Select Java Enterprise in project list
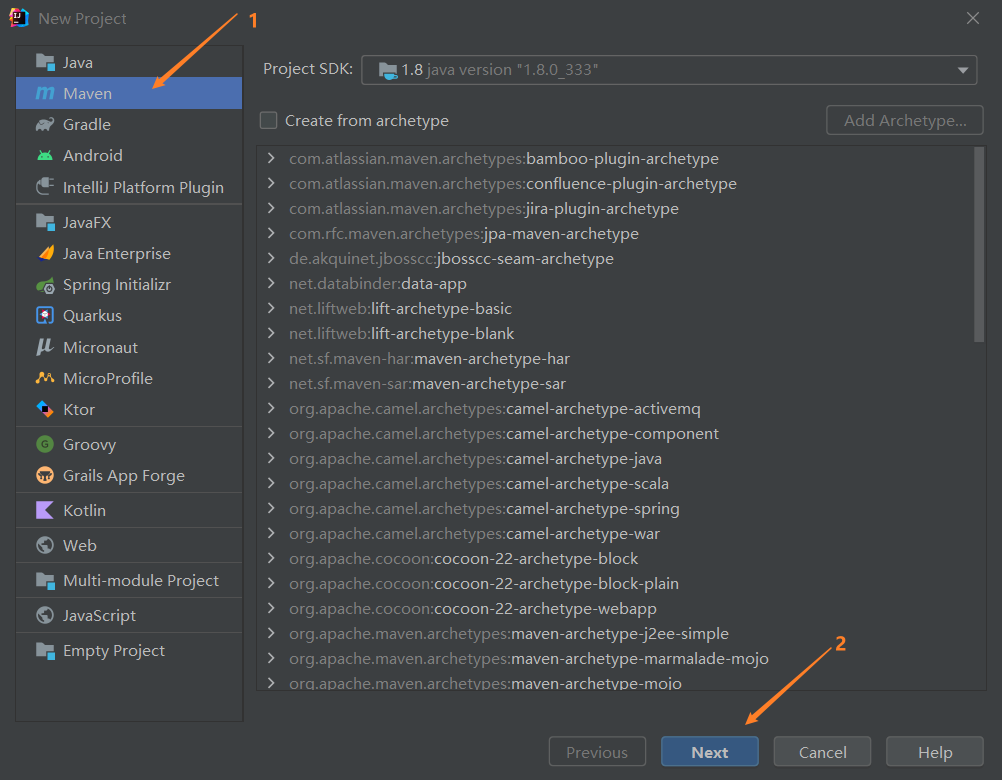Image resolution: width=1002 pixels, height=780 pixels. tap(129, 253)
